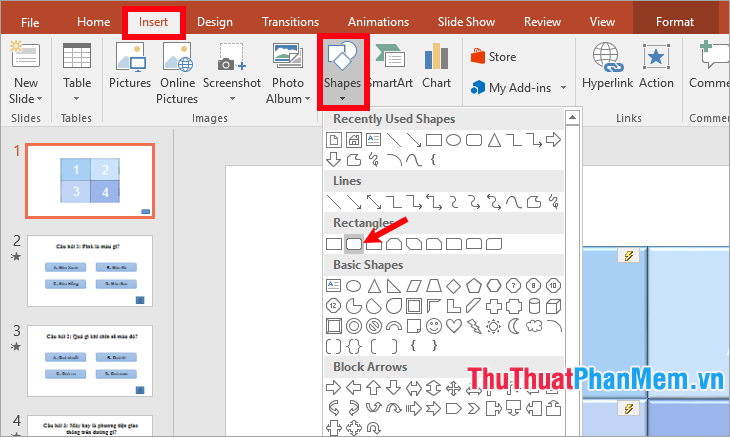Switch to the Home tab

(x=94, y=22)
